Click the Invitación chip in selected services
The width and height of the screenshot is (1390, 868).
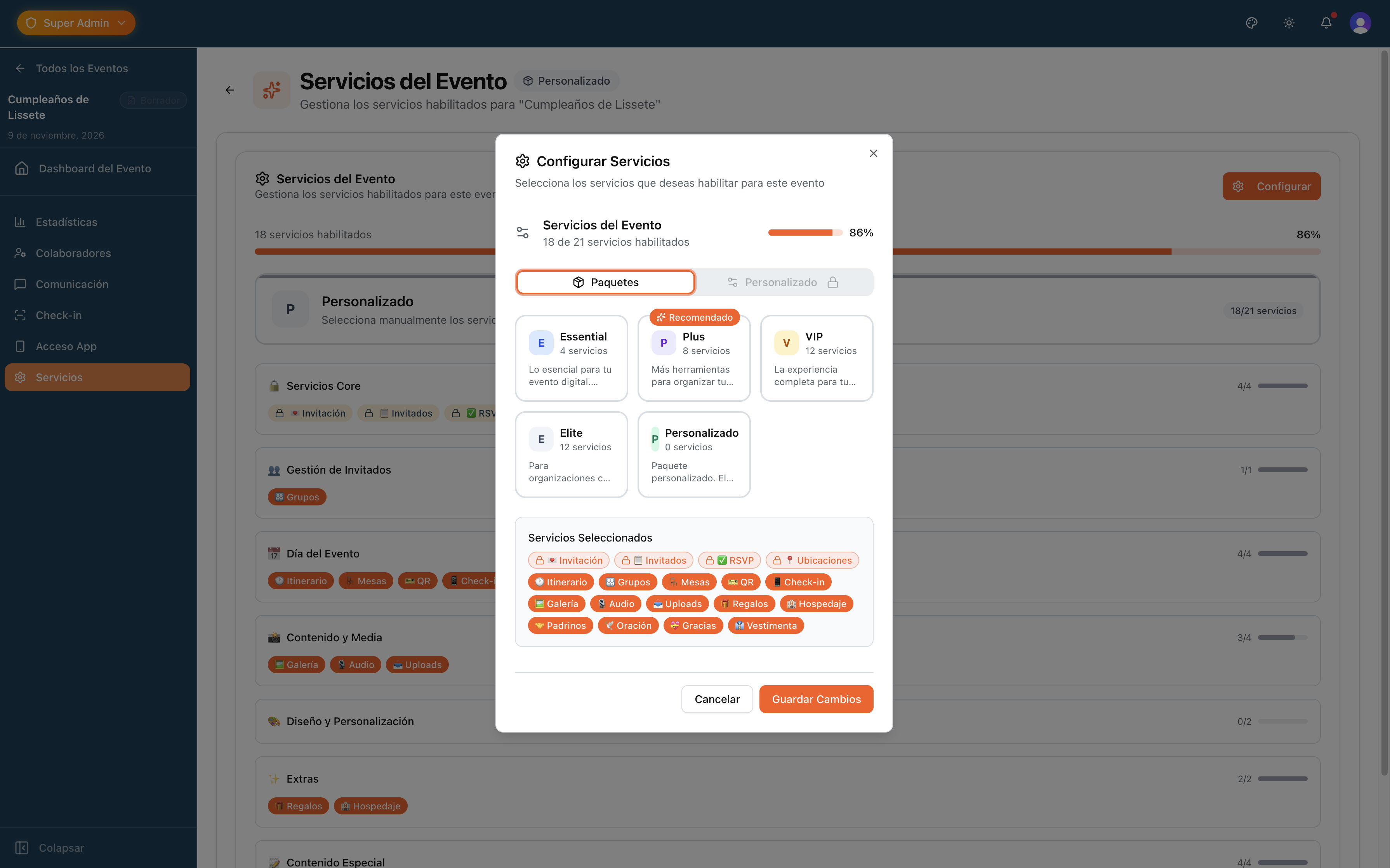568,560
